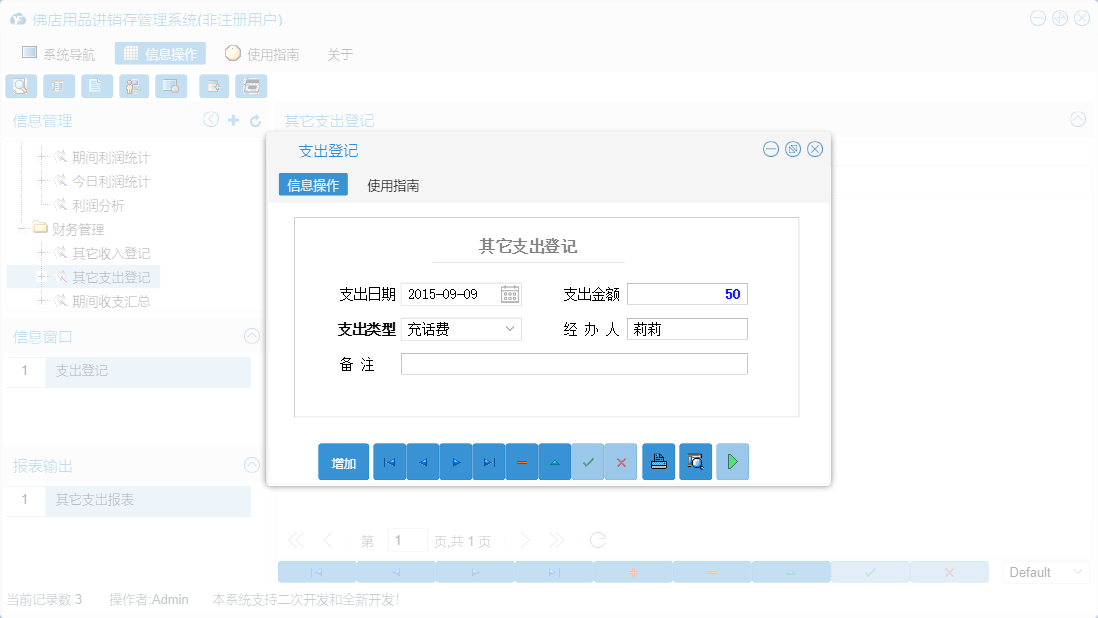Open the print icon in the expense dialog

pos(658,461)
